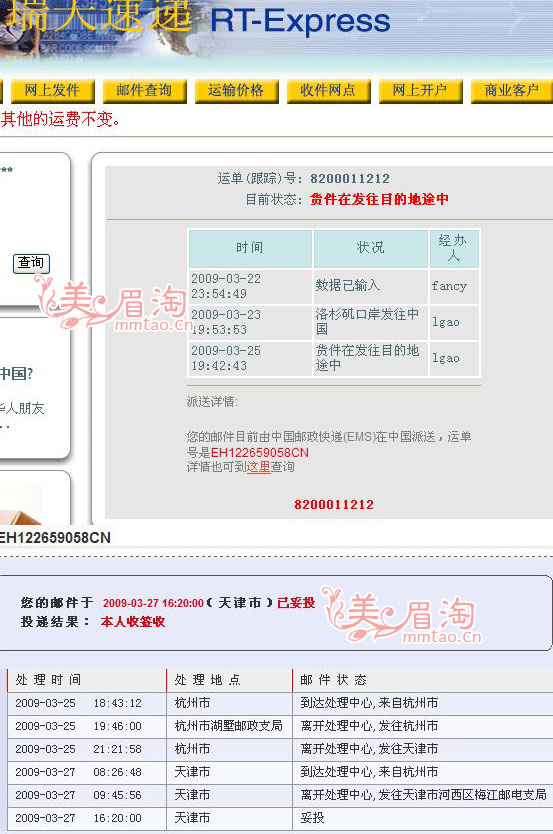
Task: Click the EMS number EH122659058CN link
Action: pyautogui.click(x=259, y=453)
